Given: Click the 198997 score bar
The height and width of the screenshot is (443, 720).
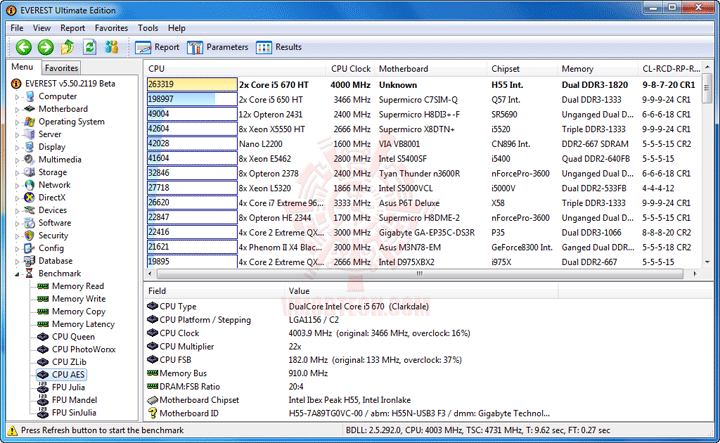Looking at the screenshot, I should 192,99.
